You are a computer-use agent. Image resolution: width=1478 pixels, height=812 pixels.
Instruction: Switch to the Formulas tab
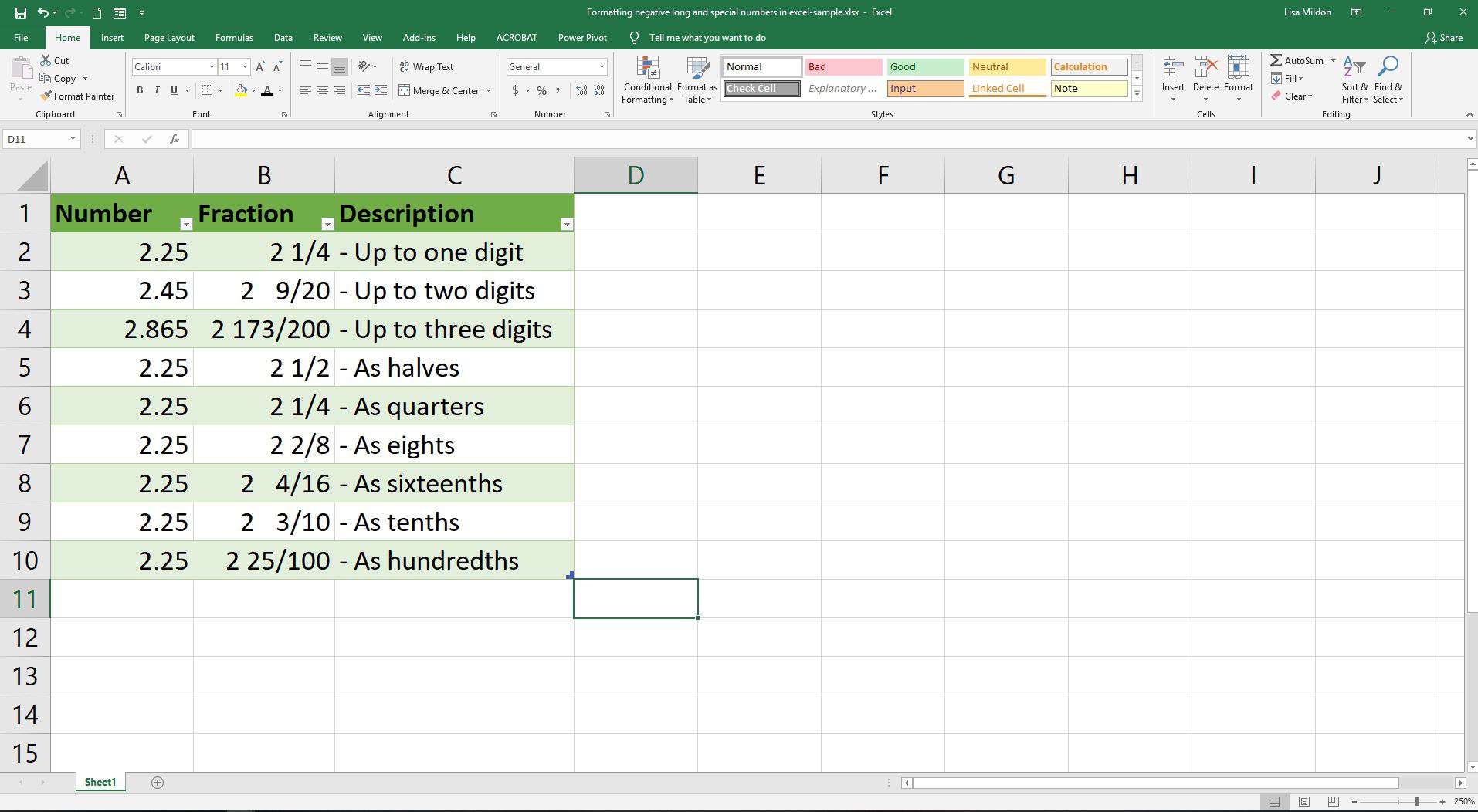234,37
